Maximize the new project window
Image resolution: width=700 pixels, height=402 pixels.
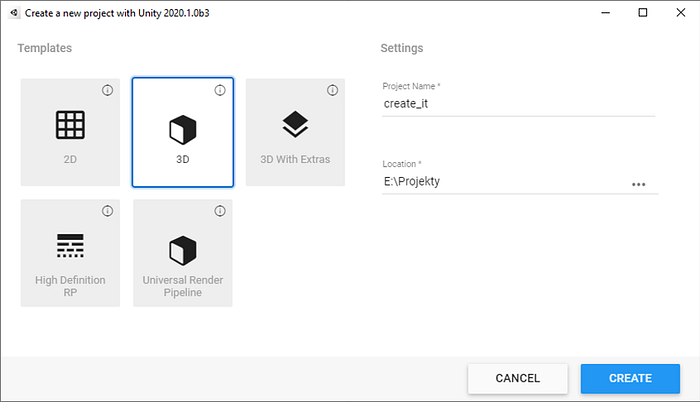click(643, 12)
